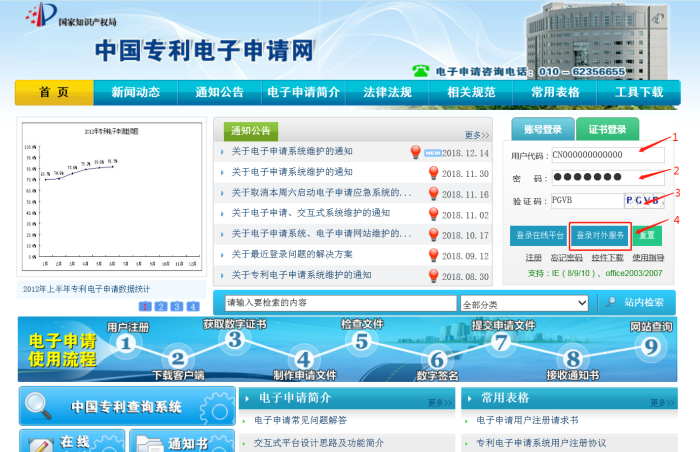Image resolution: width=700 pixels, height=452 pixels.
Task: Click the 密码 password field
Action: click(608, 177)
